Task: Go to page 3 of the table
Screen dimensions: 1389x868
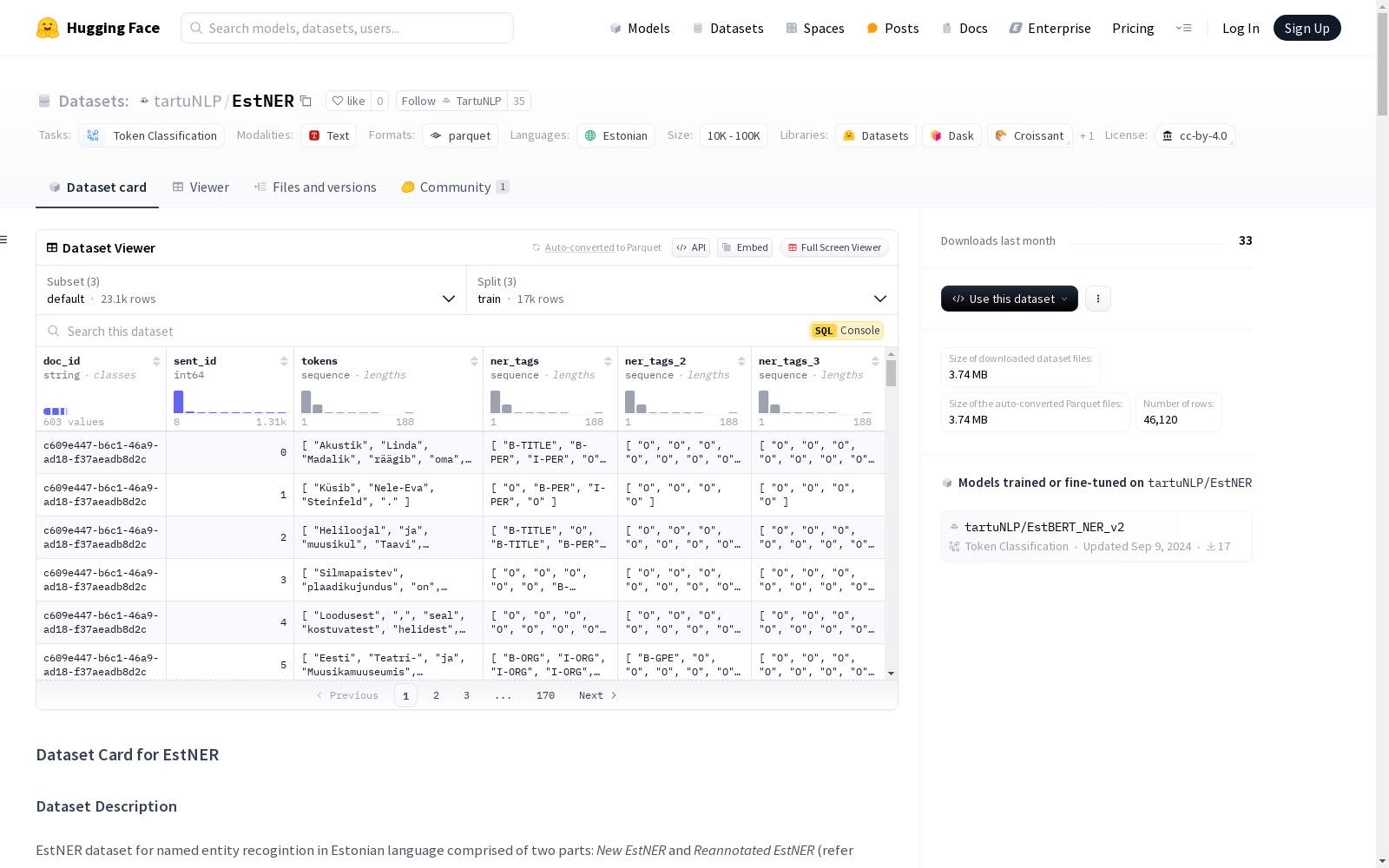Action: [x=466, y=695]
